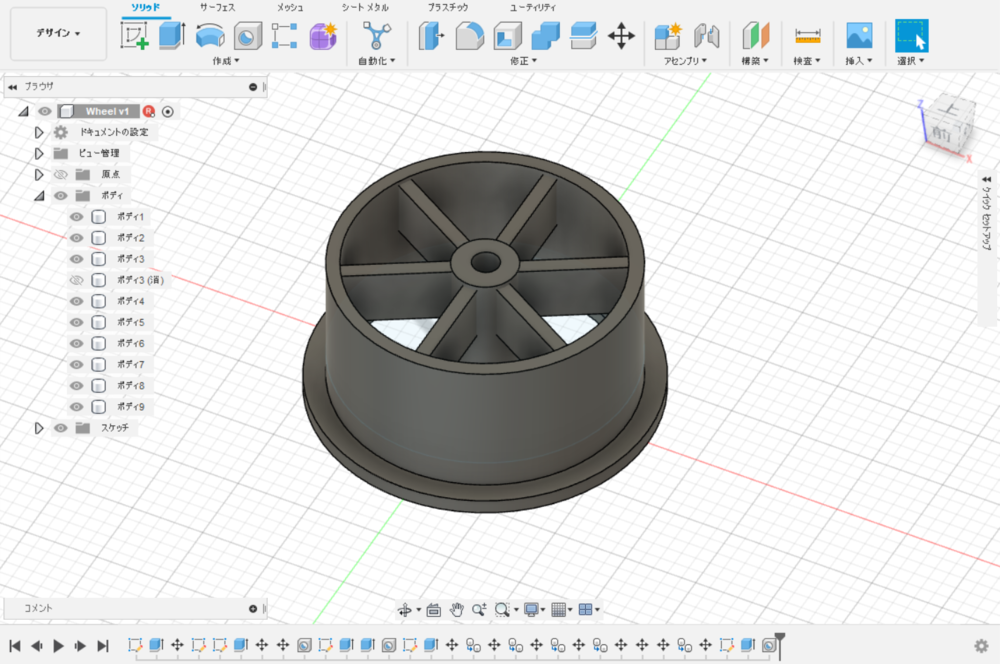Hide ボディ9 with its eye icon

(77, 406)
